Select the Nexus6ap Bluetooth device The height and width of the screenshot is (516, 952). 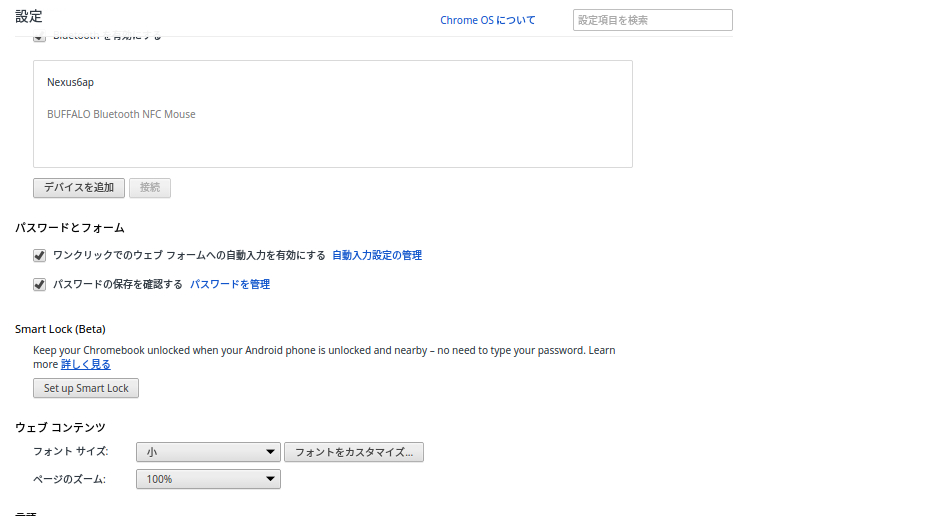(x=70, y=83)
